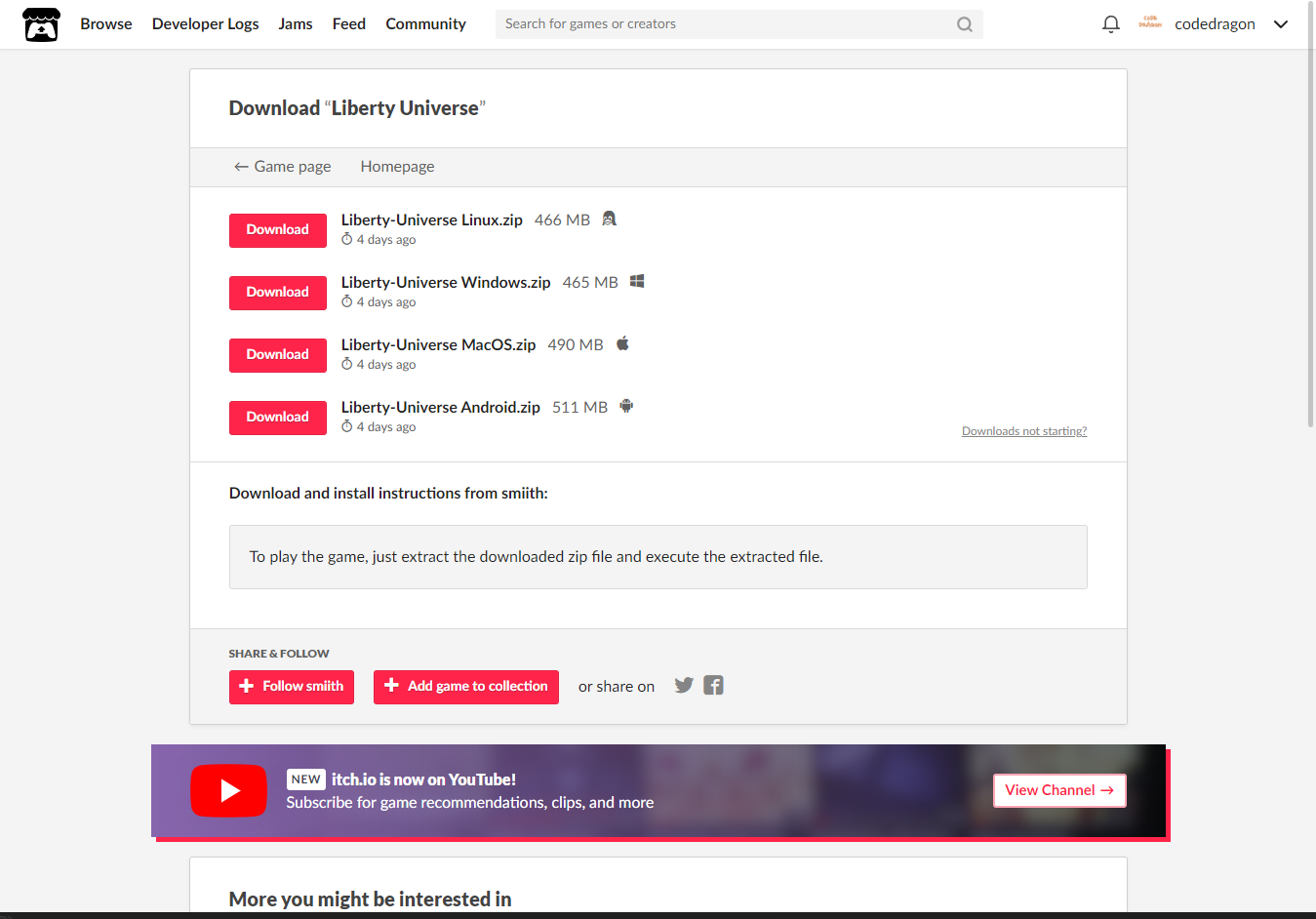Click the 511 MB file size

(x=579, y=408)
